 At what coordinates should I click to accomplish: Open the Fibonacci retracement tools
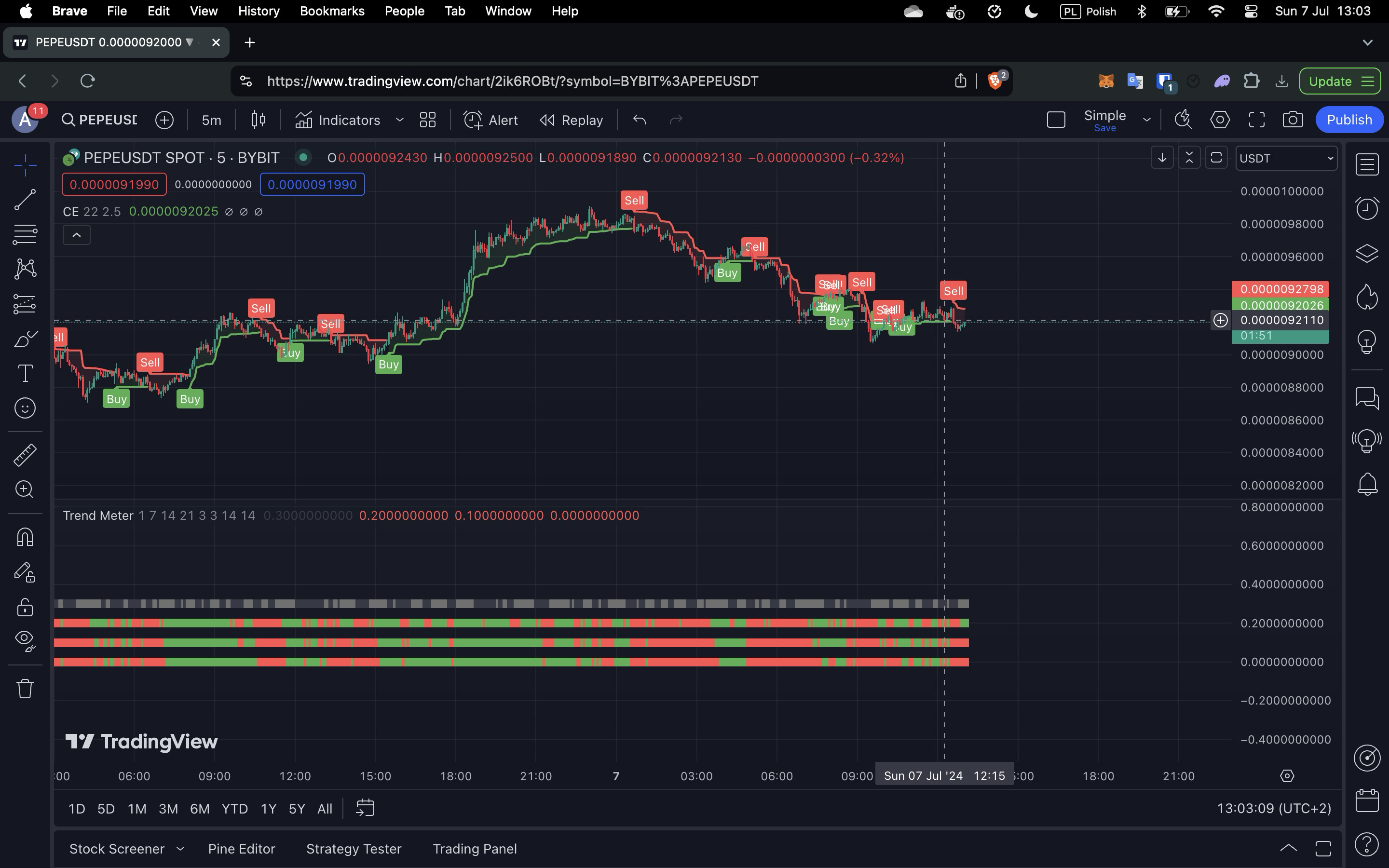point(25,234)
